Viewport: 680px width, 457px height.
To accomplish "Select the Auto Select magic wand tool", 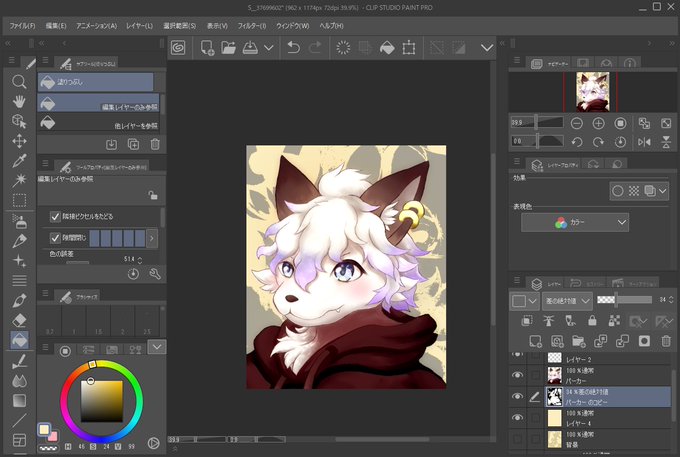I will 19,180.
